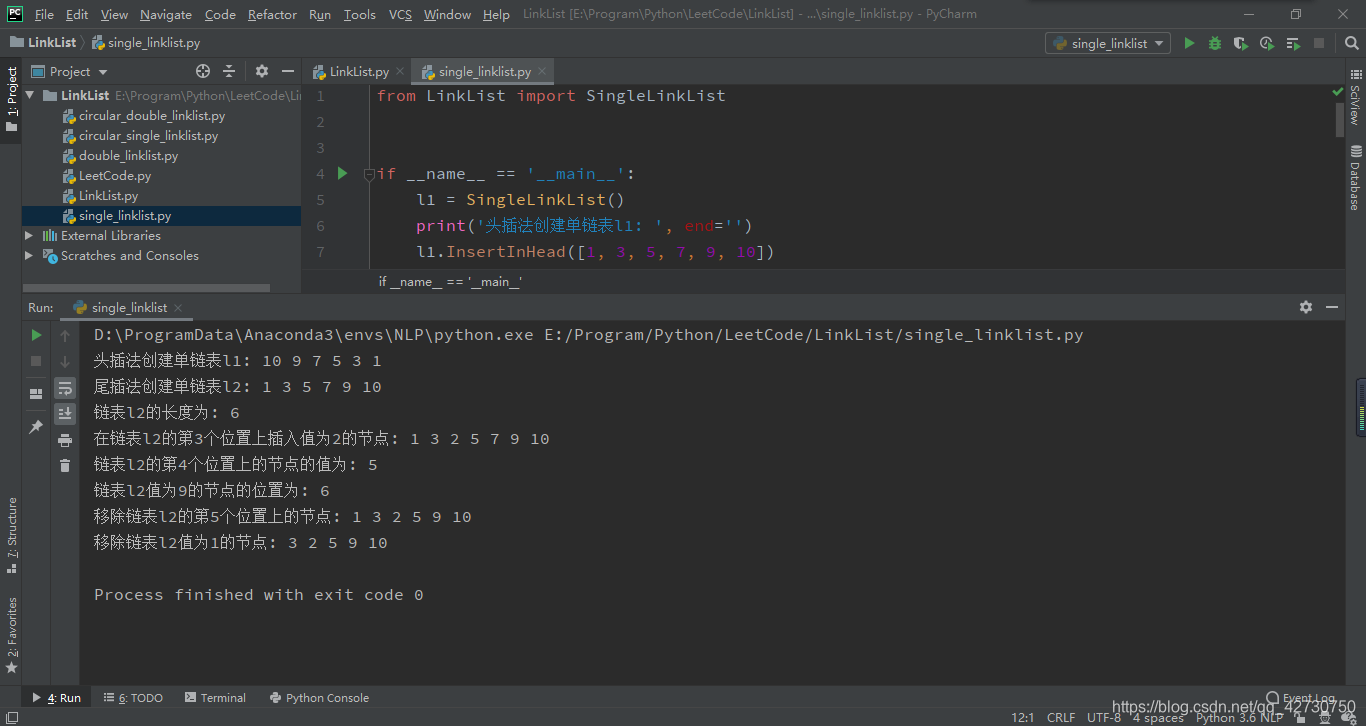This screenshot has height=726, width=1366.
Task: Collapse all in Project panel
Action: (229, 71)
